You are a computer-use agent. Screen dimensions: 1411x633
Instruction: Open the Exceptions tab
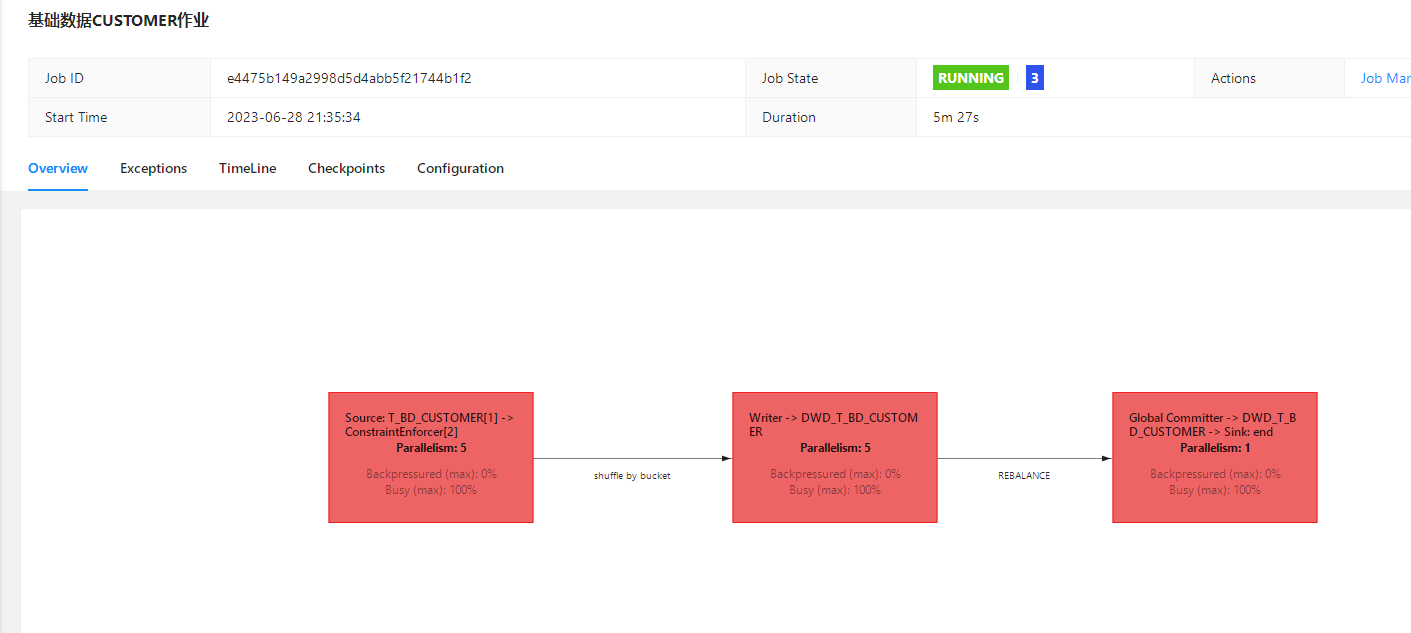153,168
